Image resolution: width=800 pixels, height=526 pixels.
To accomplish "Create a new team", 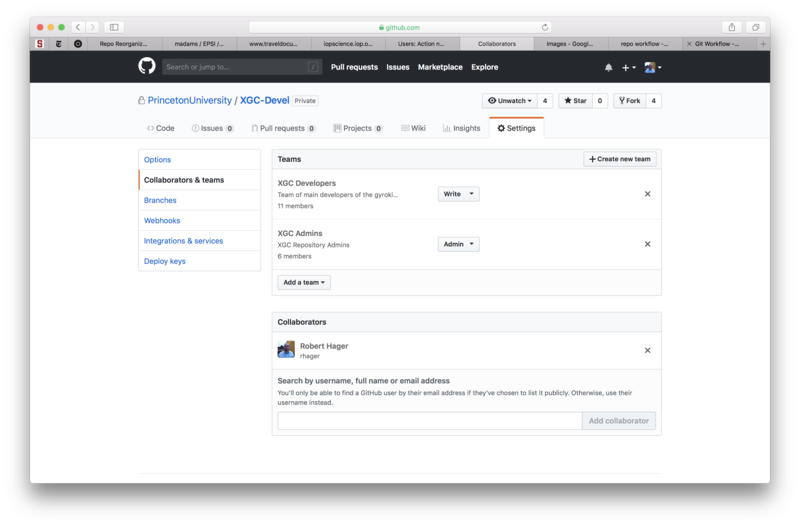I will [x=619, y=159].
